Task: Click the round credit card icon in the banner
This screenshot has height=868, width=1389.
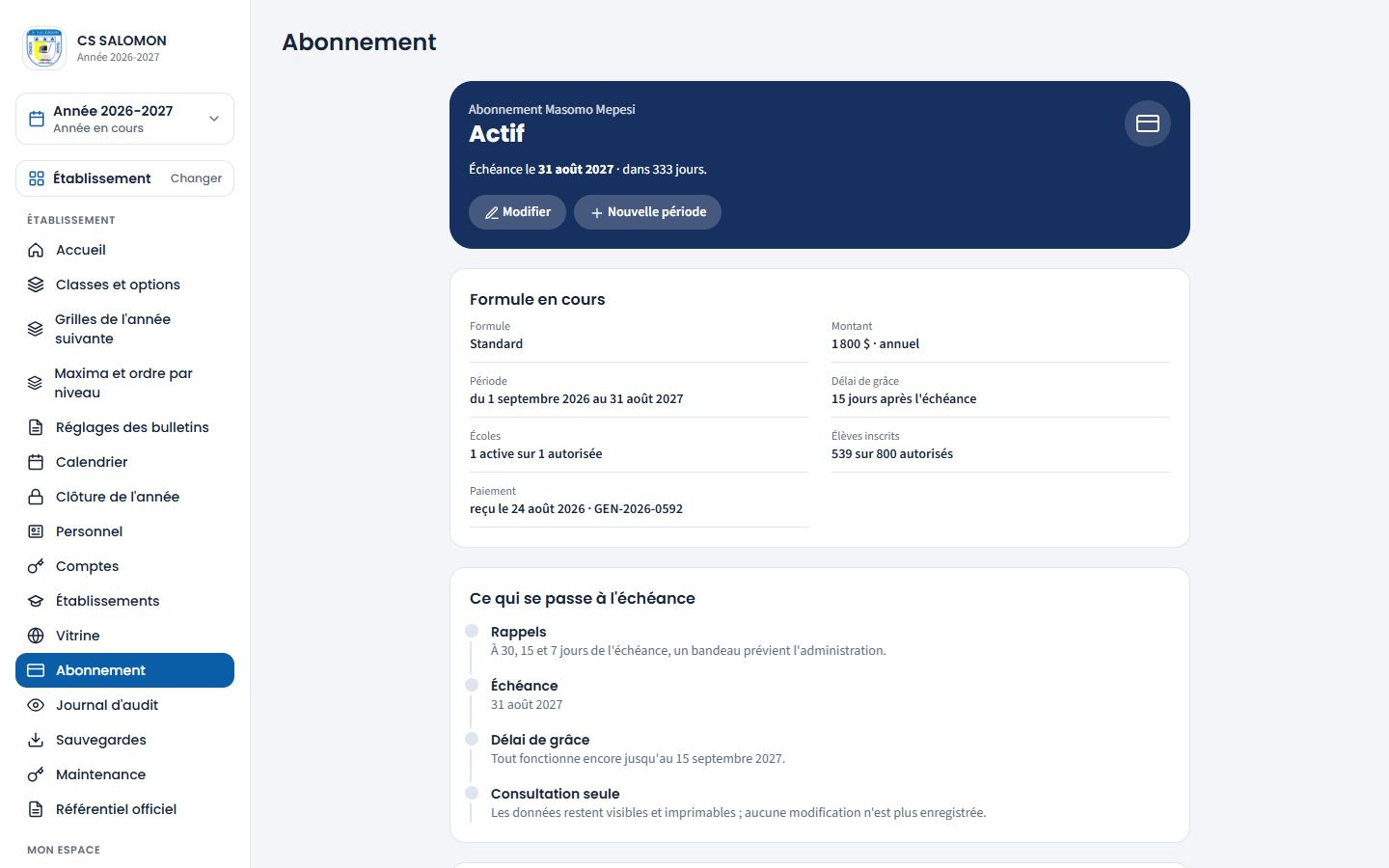Action: tap(1148, 123)
